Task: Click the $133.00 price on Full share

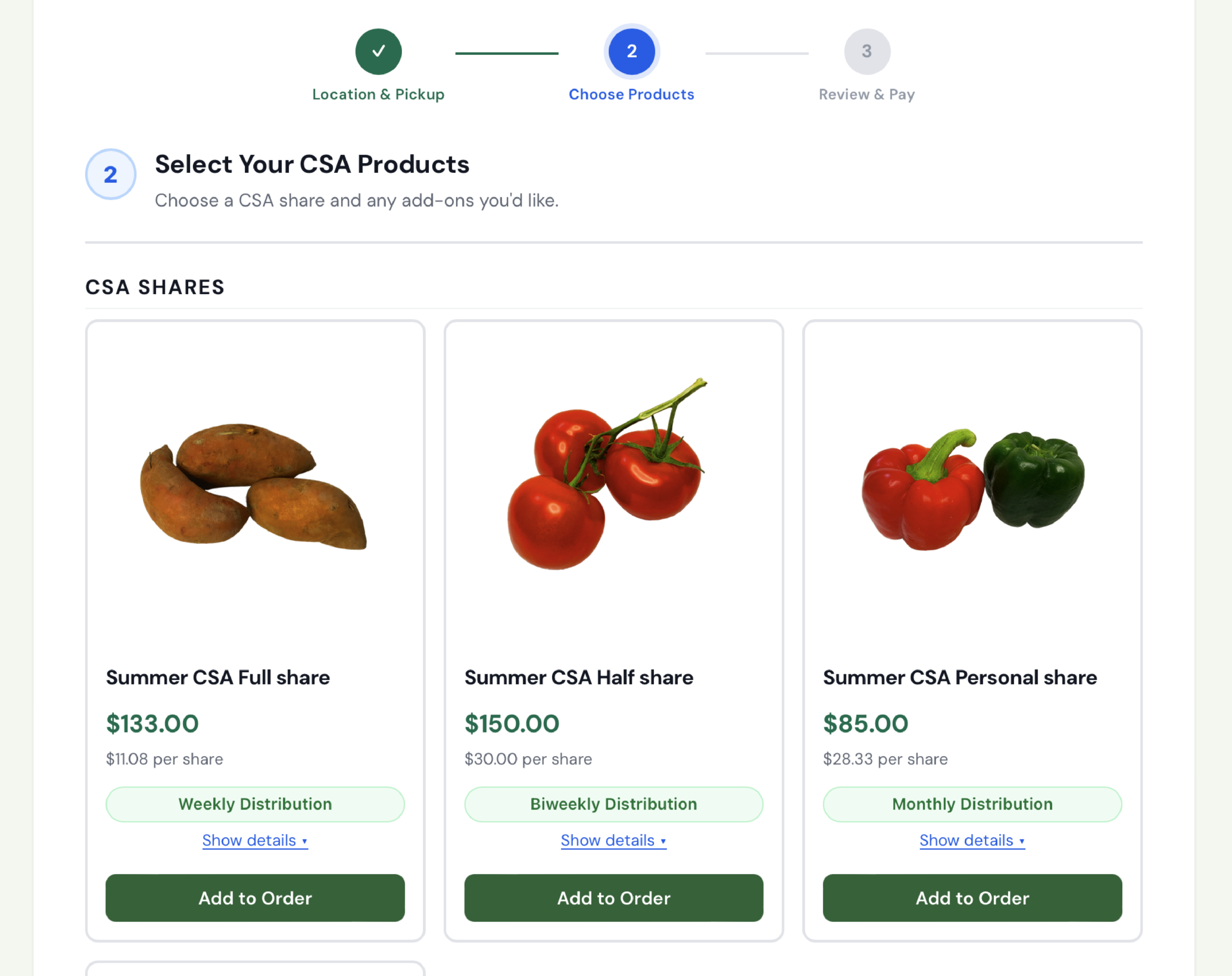Action: 152,723
